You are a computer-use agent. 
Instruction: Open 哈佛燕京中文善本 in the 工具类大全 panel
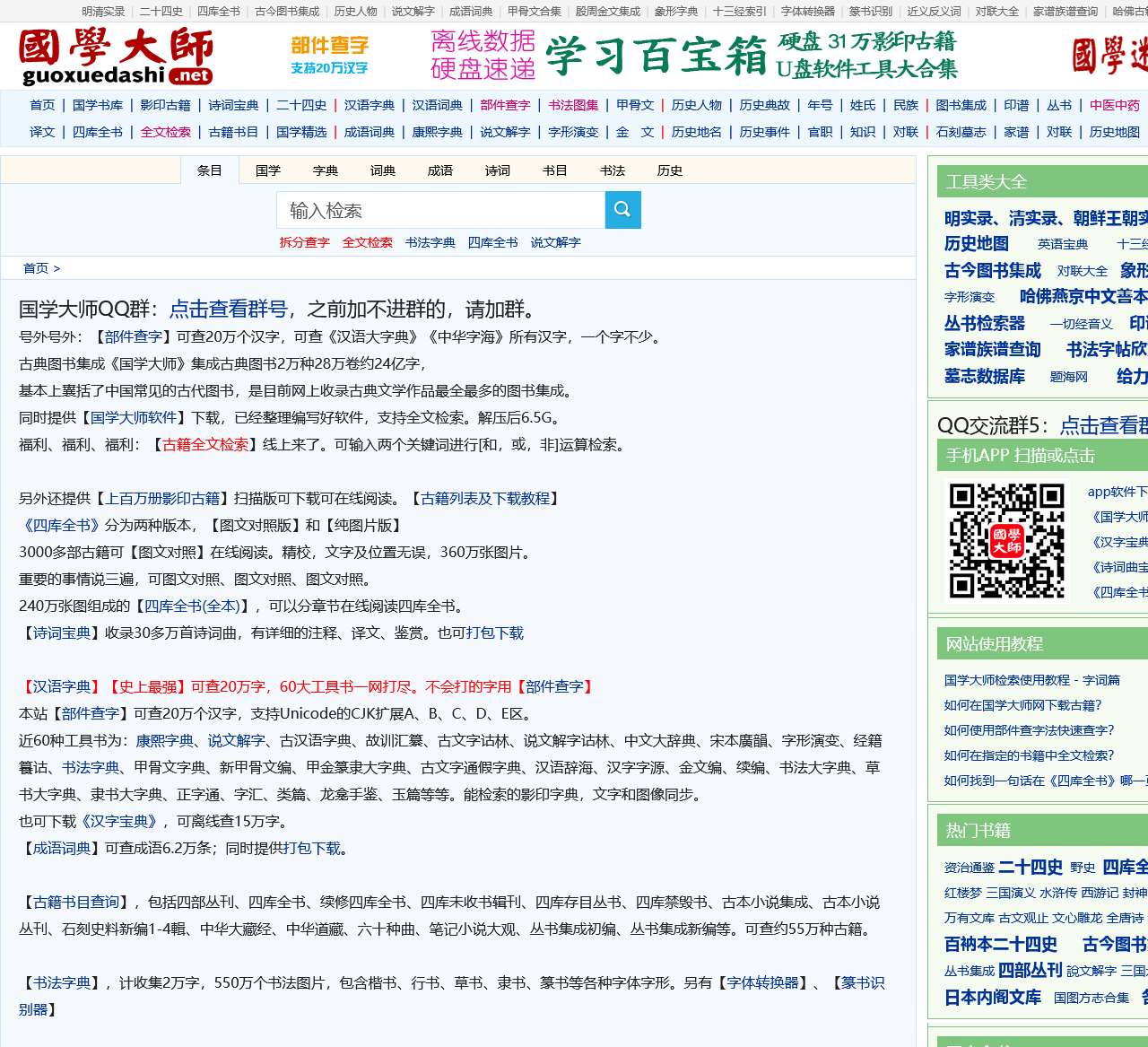point(1083,296)
